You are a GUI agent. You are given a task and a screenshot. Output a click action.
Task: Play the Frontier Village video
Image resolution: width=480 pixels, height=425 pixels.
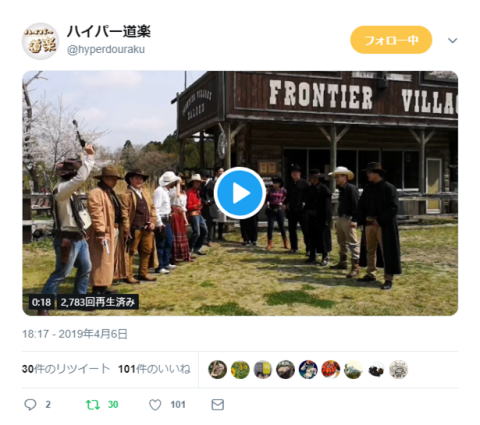pyautogui.click(x=240, y=193)
